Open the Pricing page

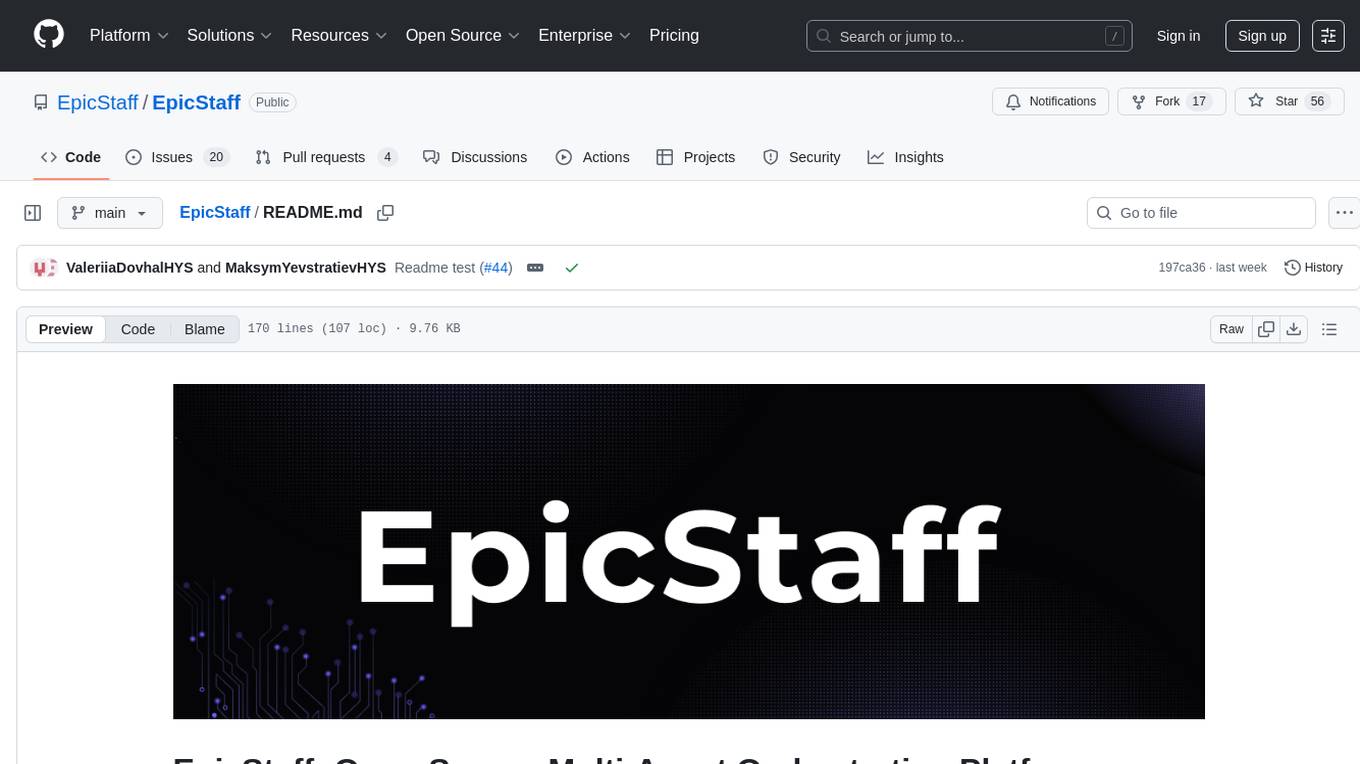[674, 35]
